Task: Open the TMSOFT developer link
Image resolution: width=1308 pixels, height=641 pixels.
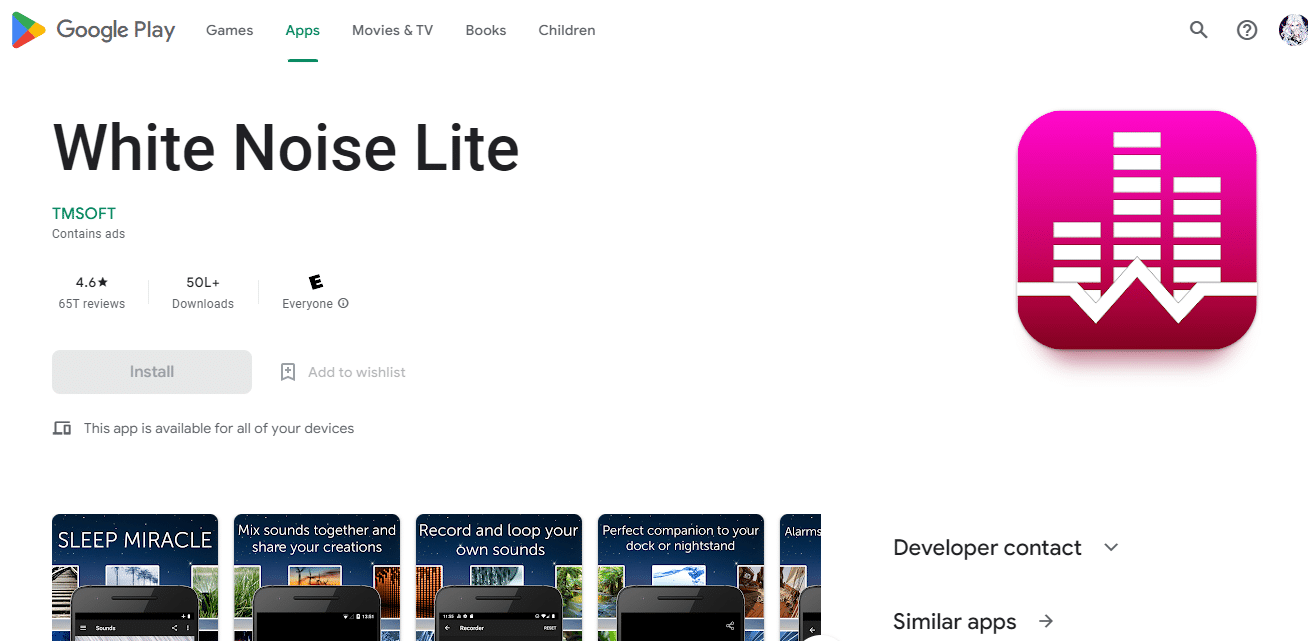Action: (x=84, y=213)
